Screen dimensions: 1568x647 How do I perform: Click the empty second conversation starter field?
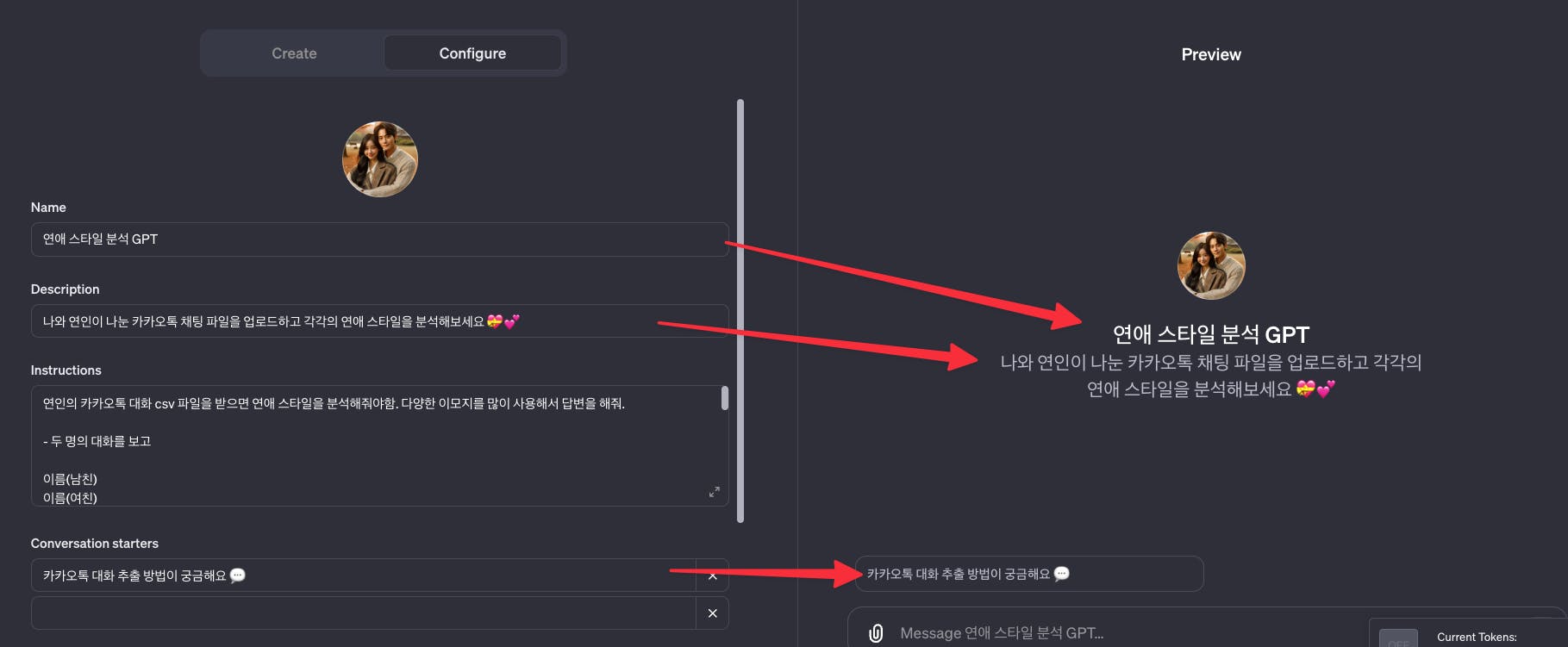(x=363, y=613)
